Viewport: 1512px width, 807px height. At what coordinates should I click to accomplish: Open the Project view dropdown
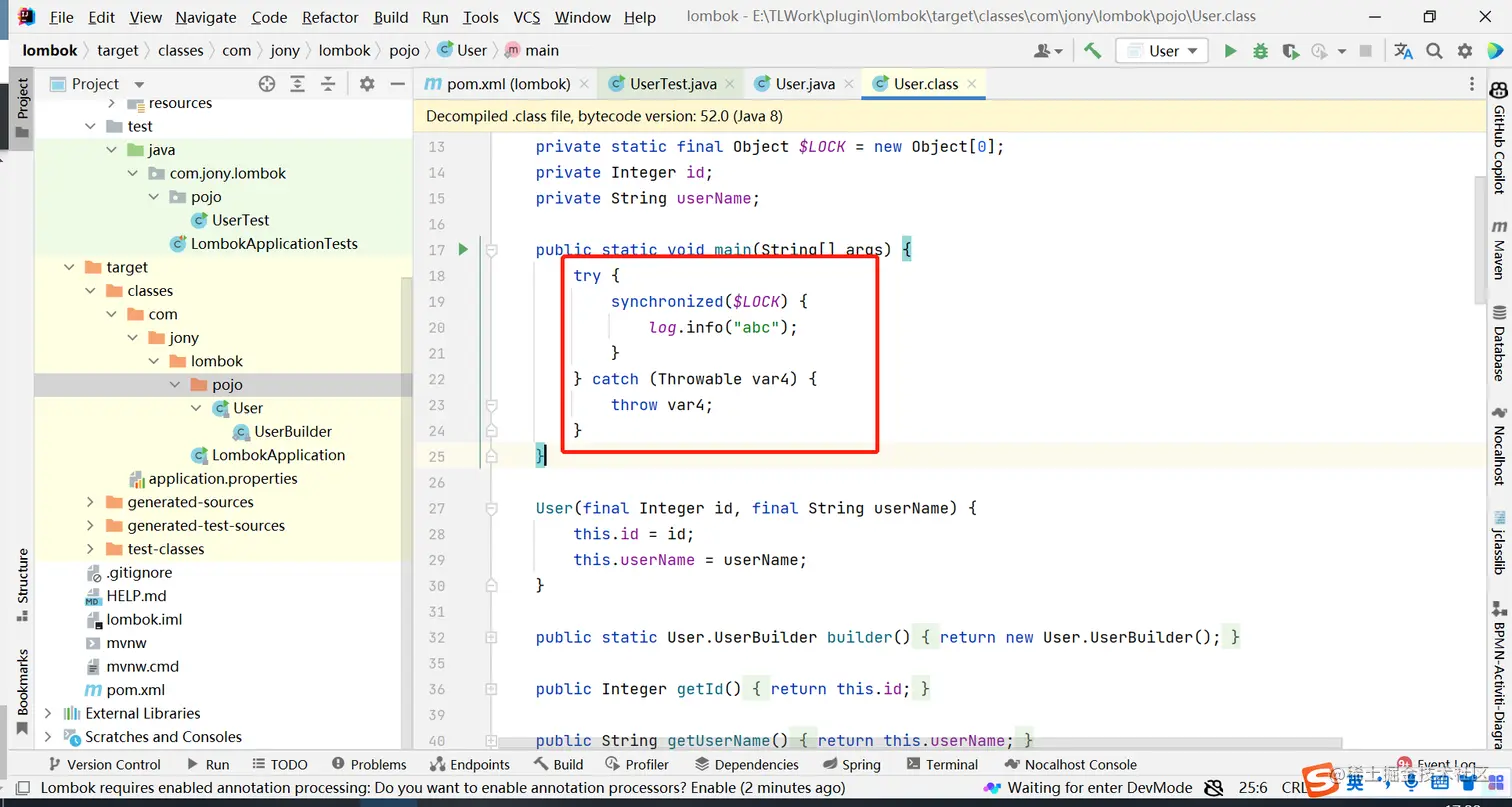[x=139, y=85]
